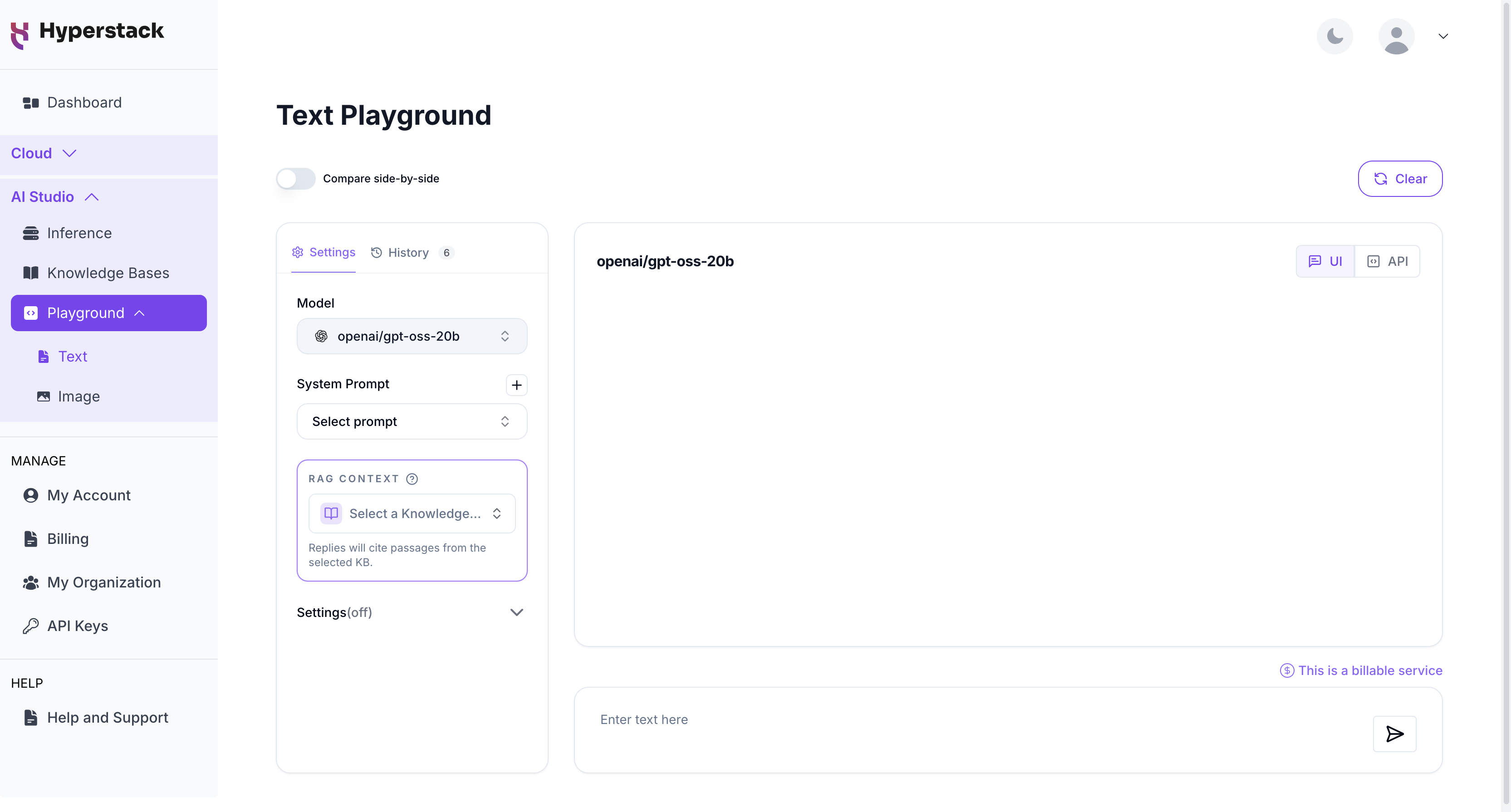Viewport: 1511px width, 812px height.
Task: Click the Clear button
Action: pyautogui.click(x=1399, y=179)
